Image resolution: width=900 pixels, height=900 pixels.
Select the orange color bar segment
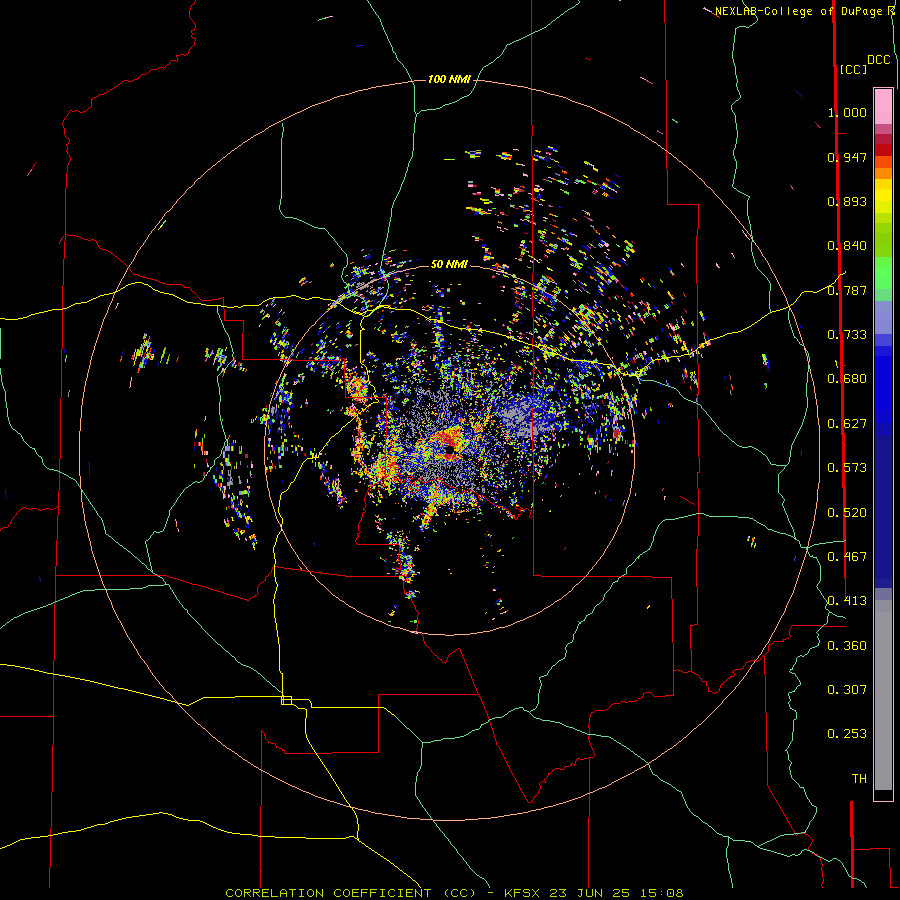pos(883,173)
